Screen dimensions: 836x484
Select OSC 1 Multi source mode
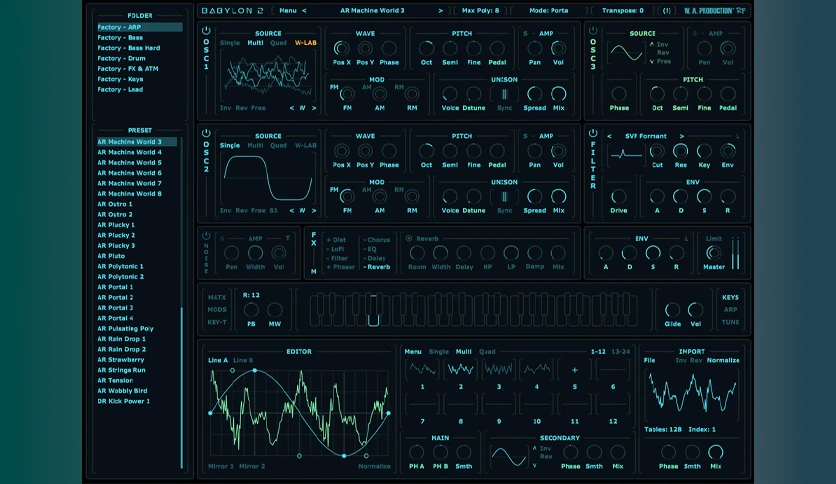click(x=255, y=43)
